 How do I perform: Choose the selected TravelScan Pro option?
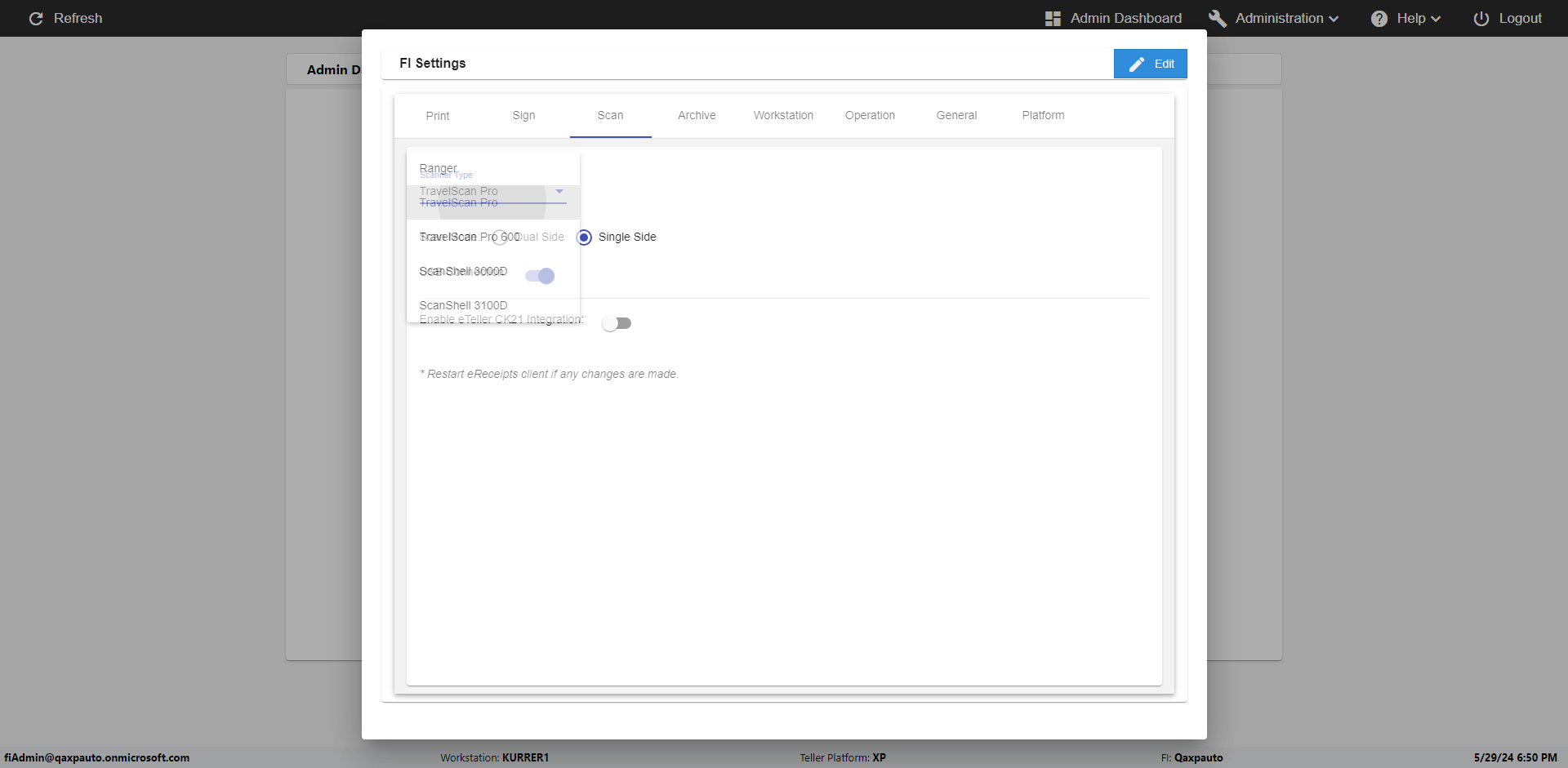(x=493, y=202)
